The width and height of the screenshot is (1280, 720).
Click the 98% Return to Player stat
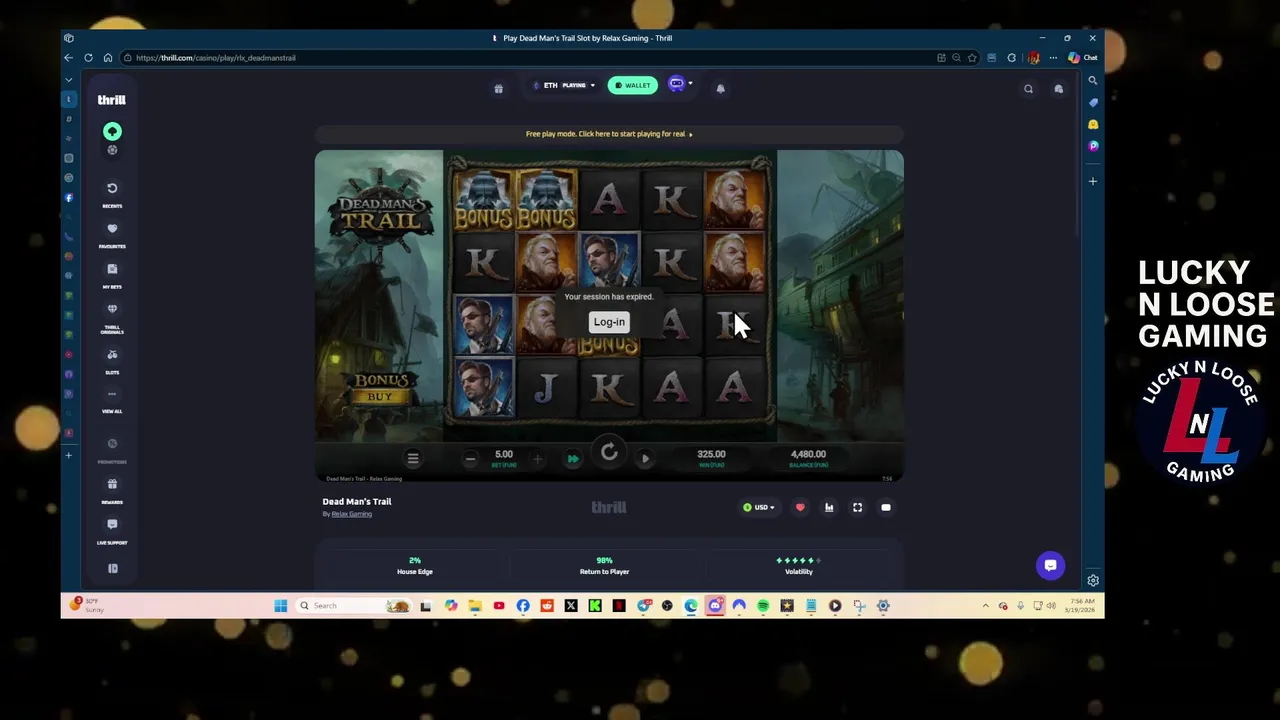pyautogui.click(x=604, y=566)
